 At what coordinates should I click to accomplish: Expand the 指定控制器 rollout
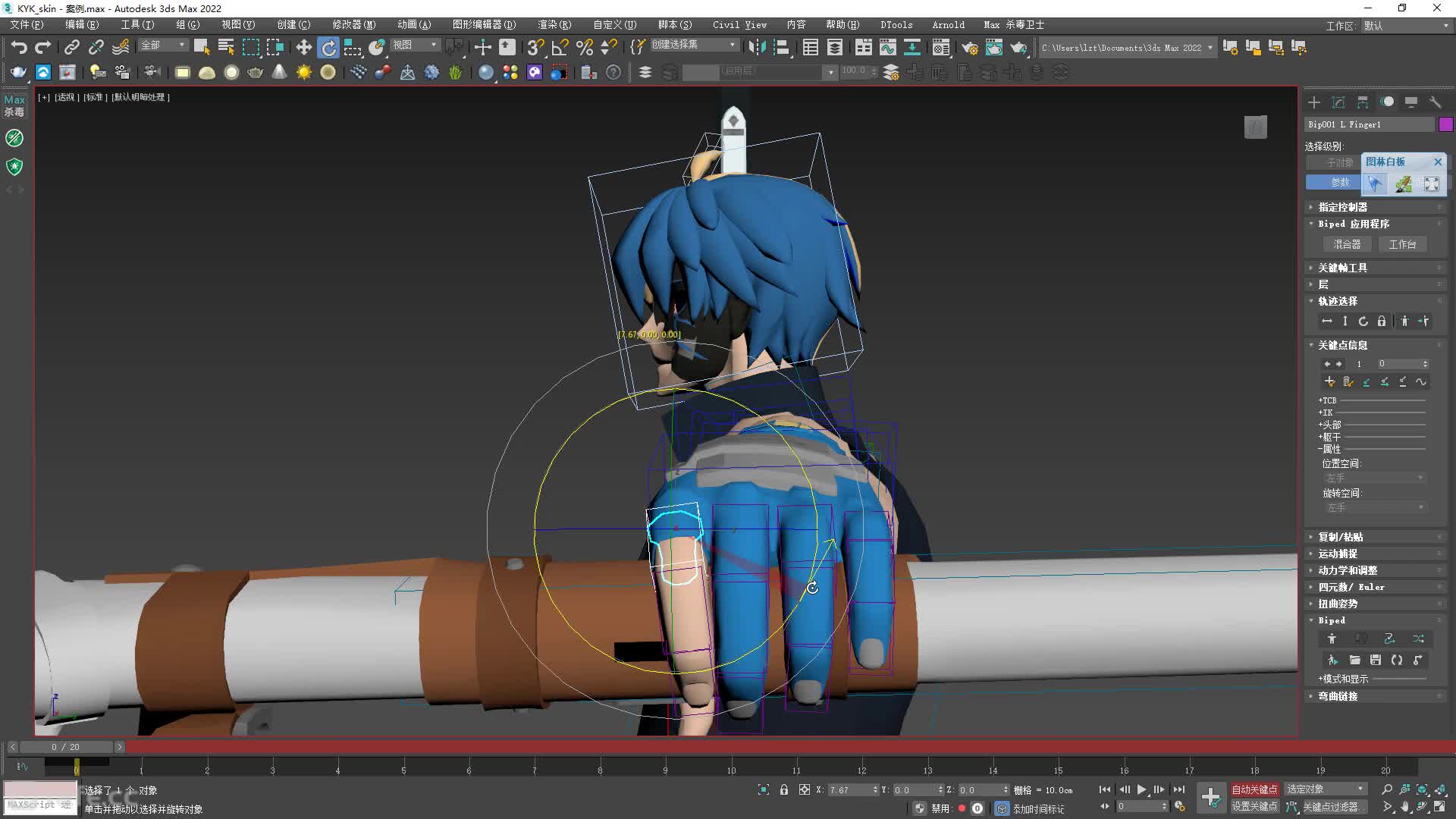(1376, 207)
